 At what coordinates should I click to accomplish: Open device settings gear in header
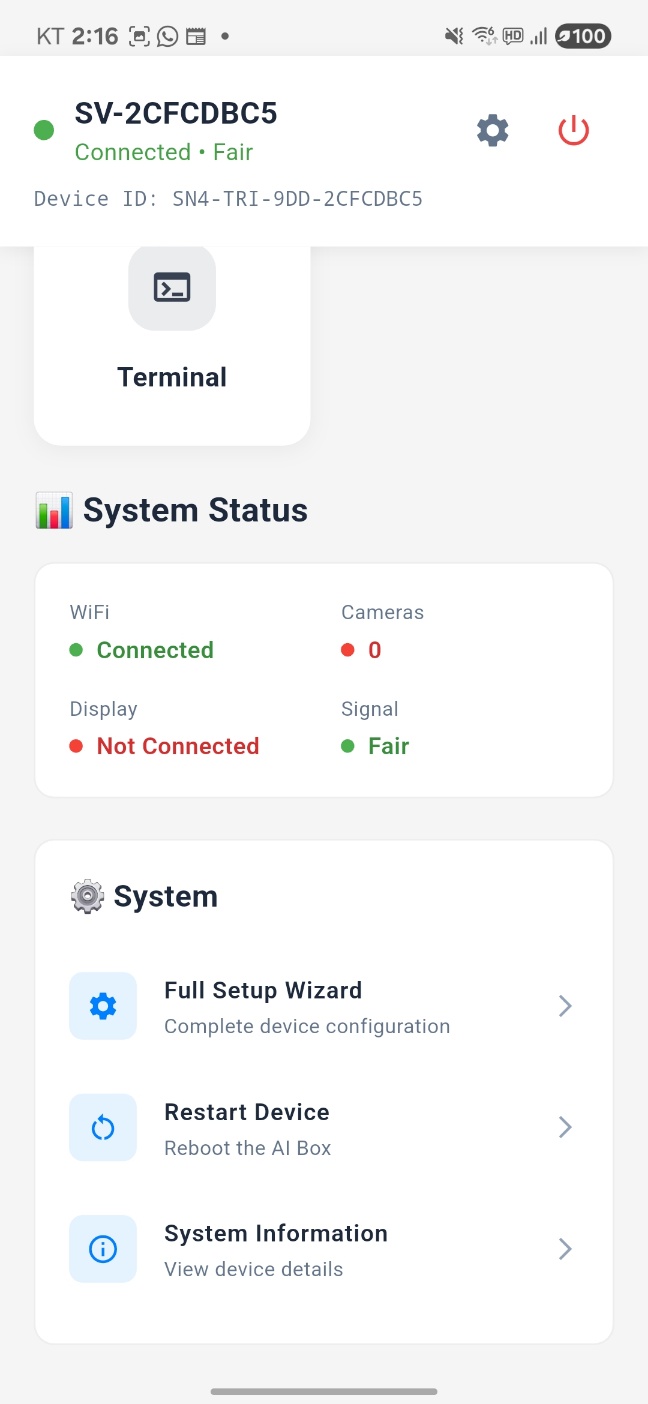[x=492, y=130]
